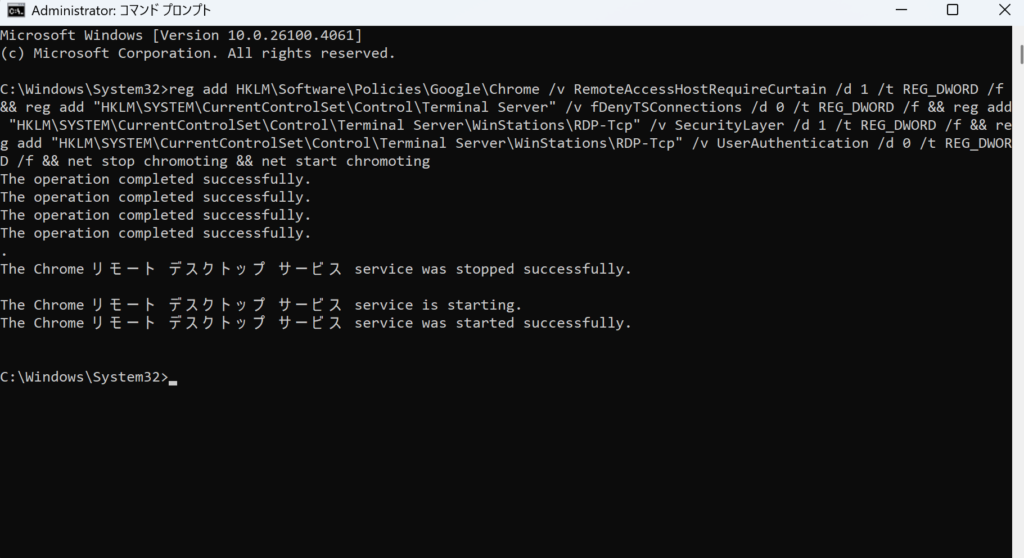Click the service is starting line
Screen dimensions: 1024x558
tap(261, 305)
